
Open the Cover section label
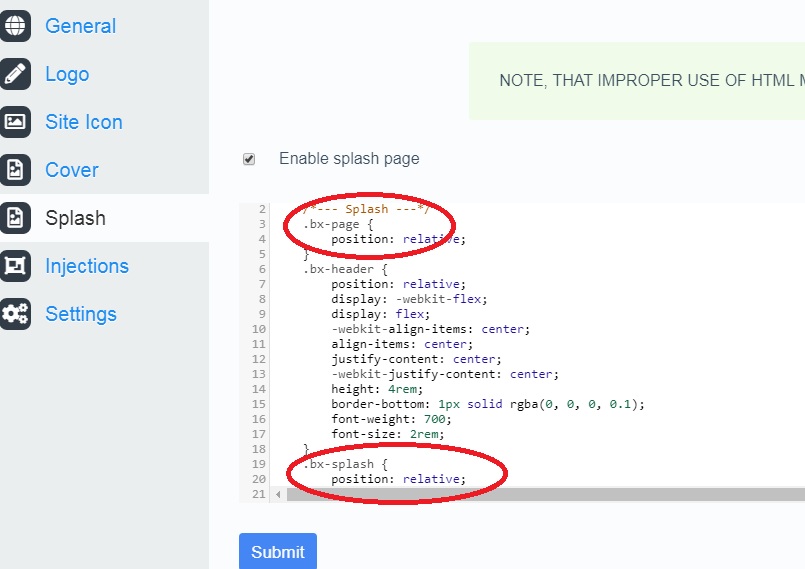tap(72, 170)
